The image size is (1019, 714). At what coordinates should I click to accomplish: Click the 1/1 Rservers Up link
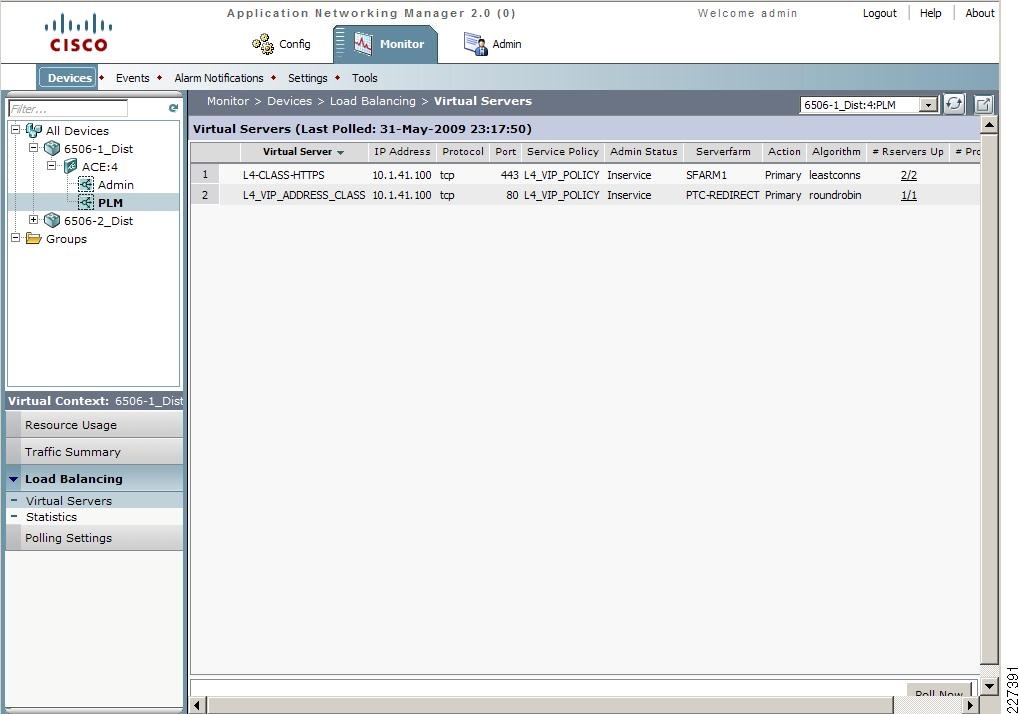coord(909,196)
